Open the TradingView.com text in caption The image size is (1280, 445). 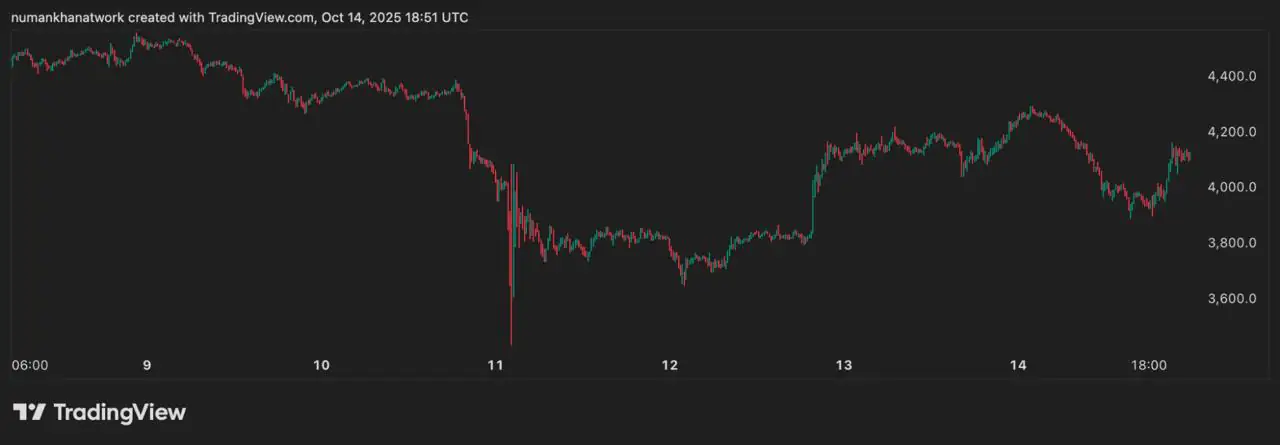tap(261, 18)
